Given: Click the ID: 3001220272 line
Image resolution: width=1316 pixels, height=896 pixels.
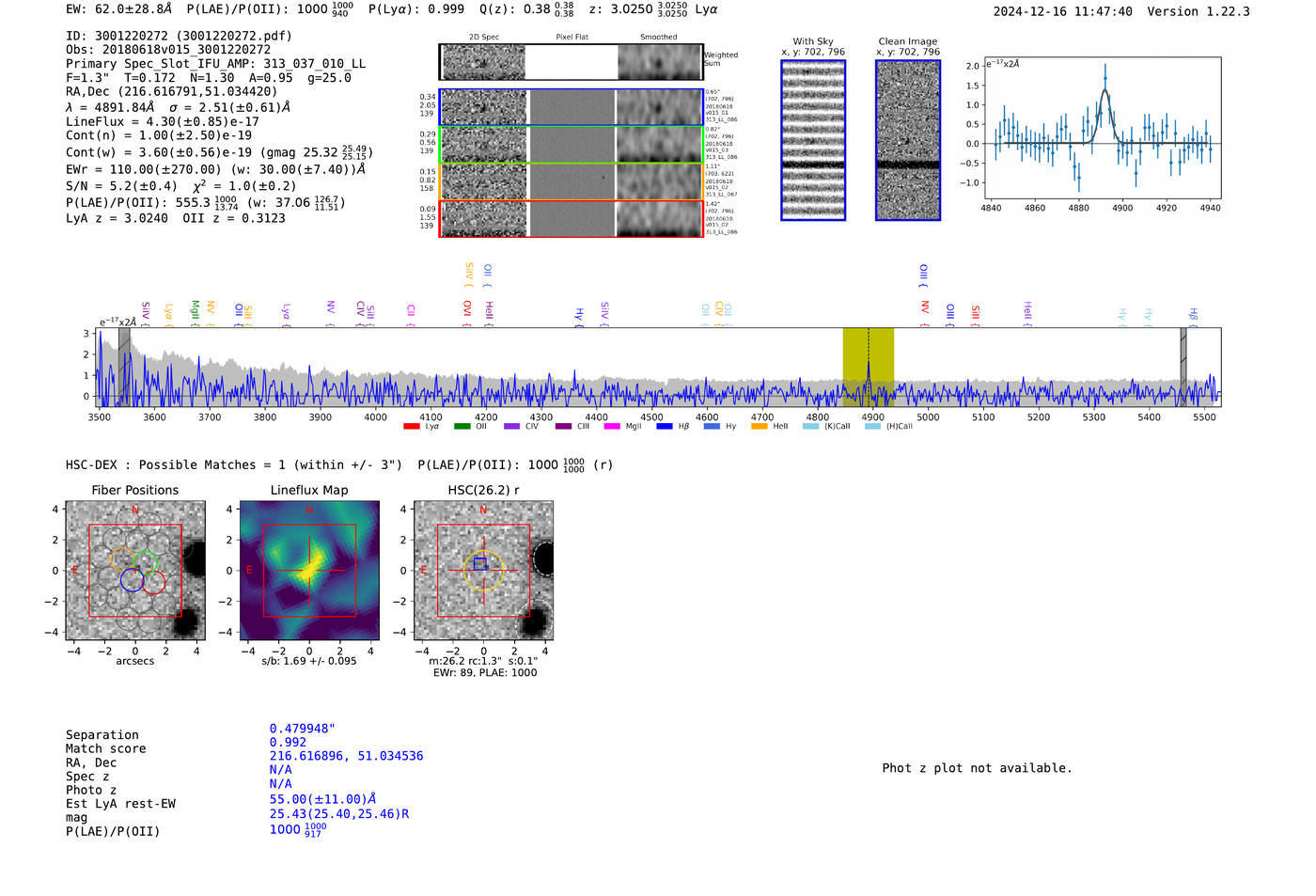Looking at the screenshot, I should click(x=179, y=36).
